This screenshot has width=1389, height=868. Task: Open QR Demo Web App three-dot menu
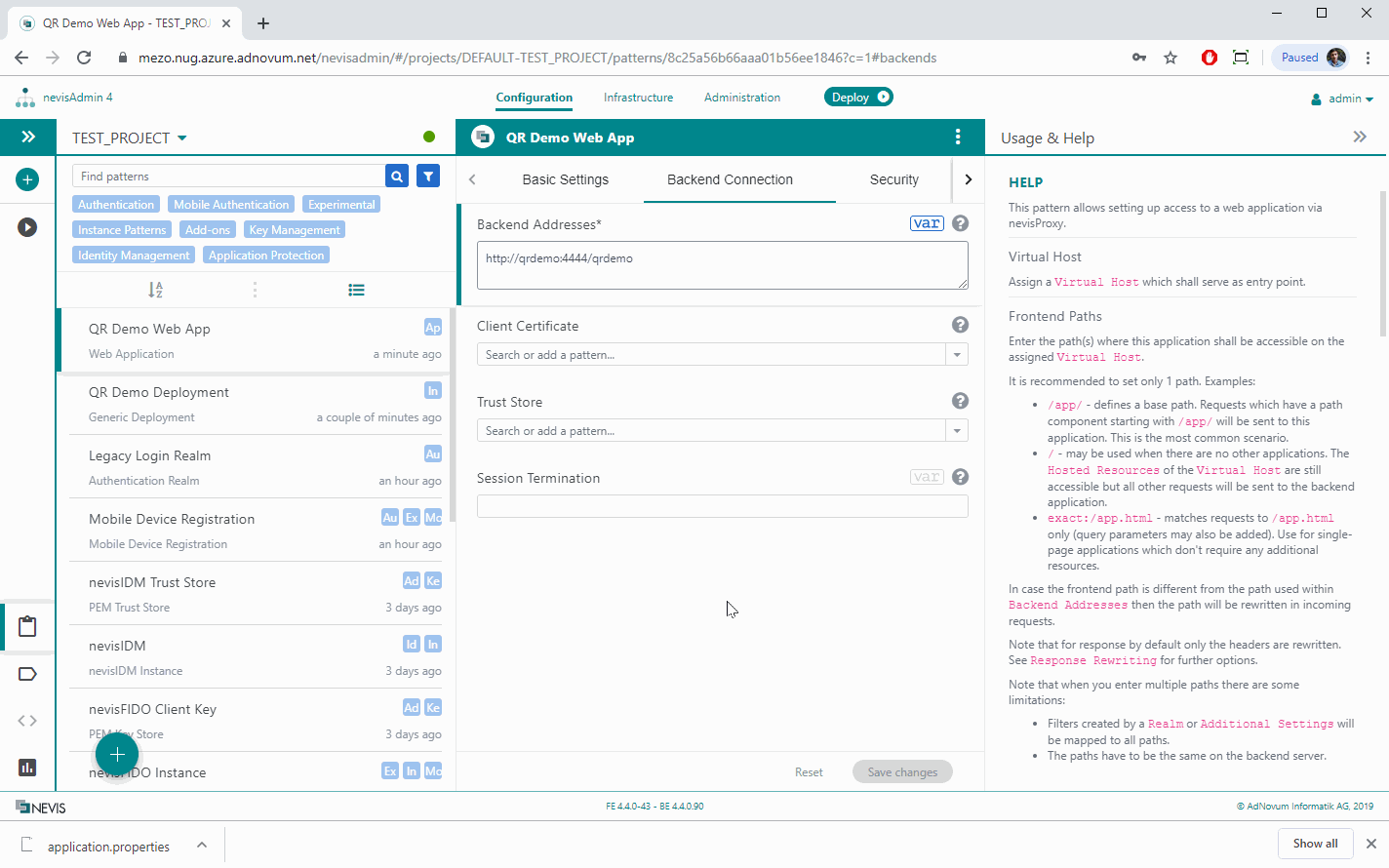[x=958, y=137]
